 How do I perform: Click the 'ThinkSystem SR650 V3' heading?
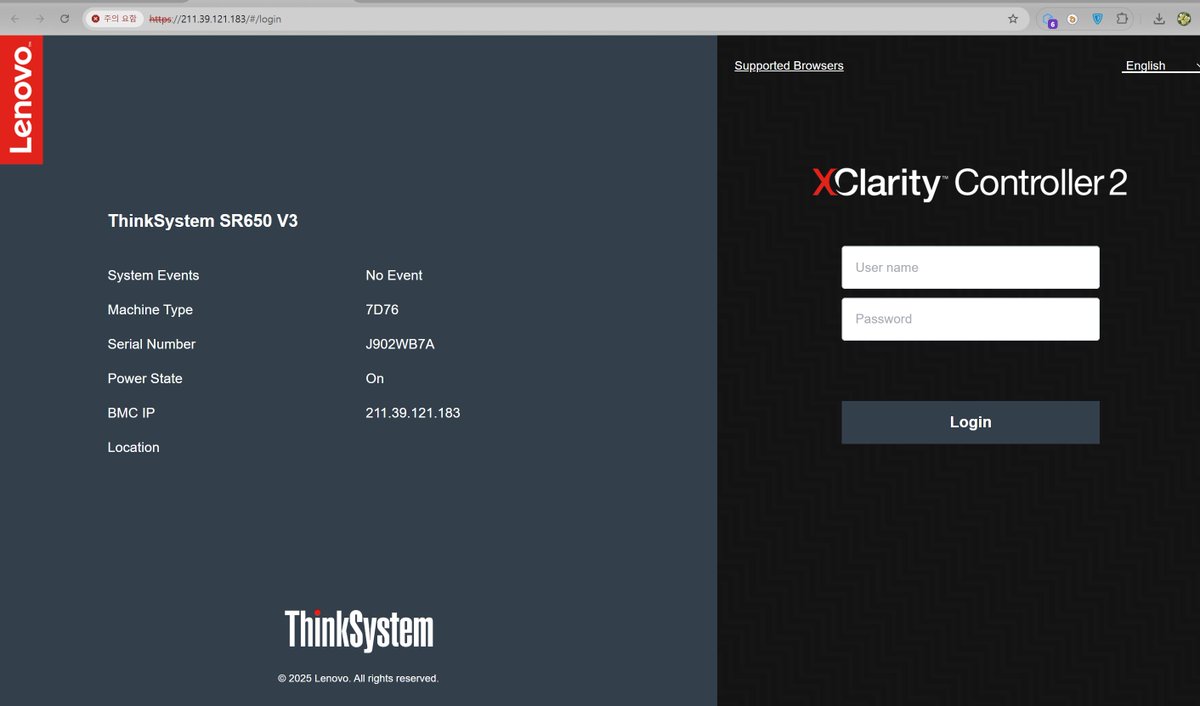tap(203, 221)
